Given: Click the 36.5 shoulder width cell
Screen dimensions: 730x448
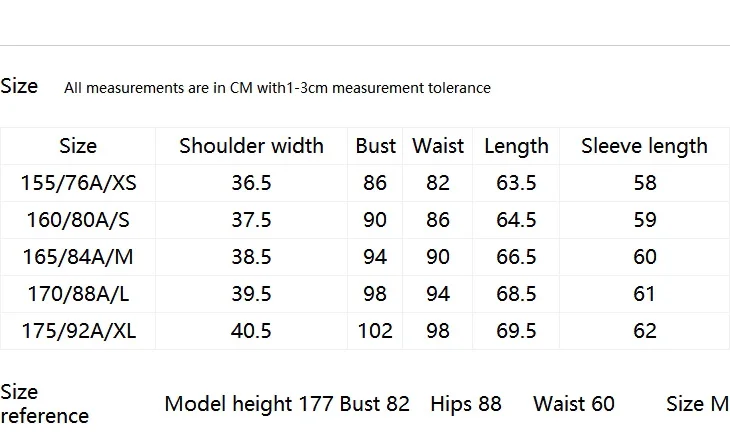Looking at the screenshot, I should (251, 183).
